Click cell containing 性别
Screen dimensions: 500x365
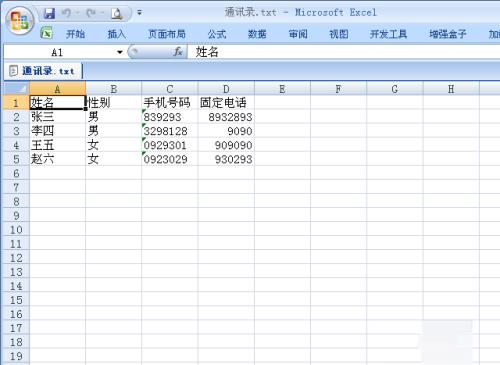(113, 103)
